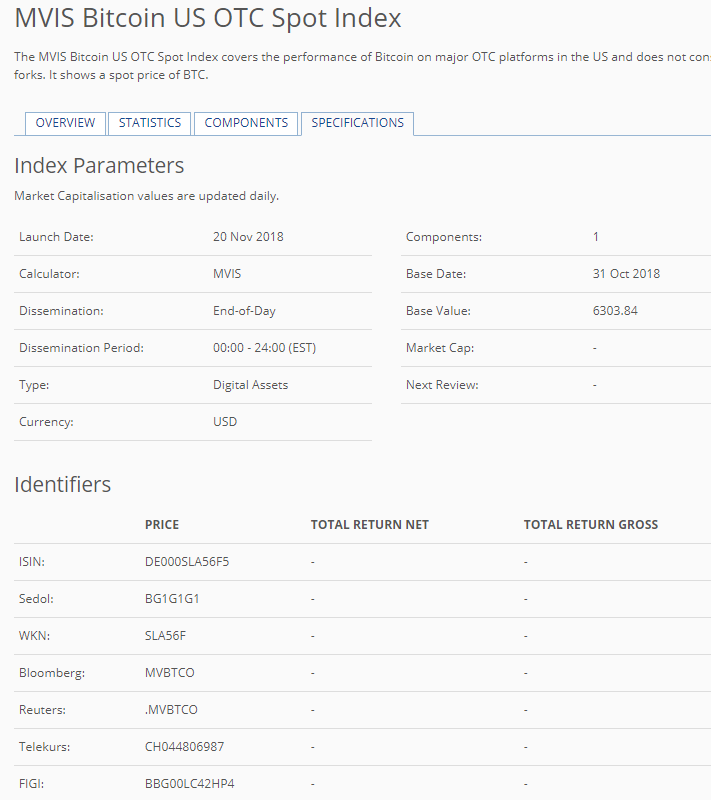Click the Bloomberg: row label
Viewport: 711px width, 800px height.
pyautogui.click(x=52, y=673)
